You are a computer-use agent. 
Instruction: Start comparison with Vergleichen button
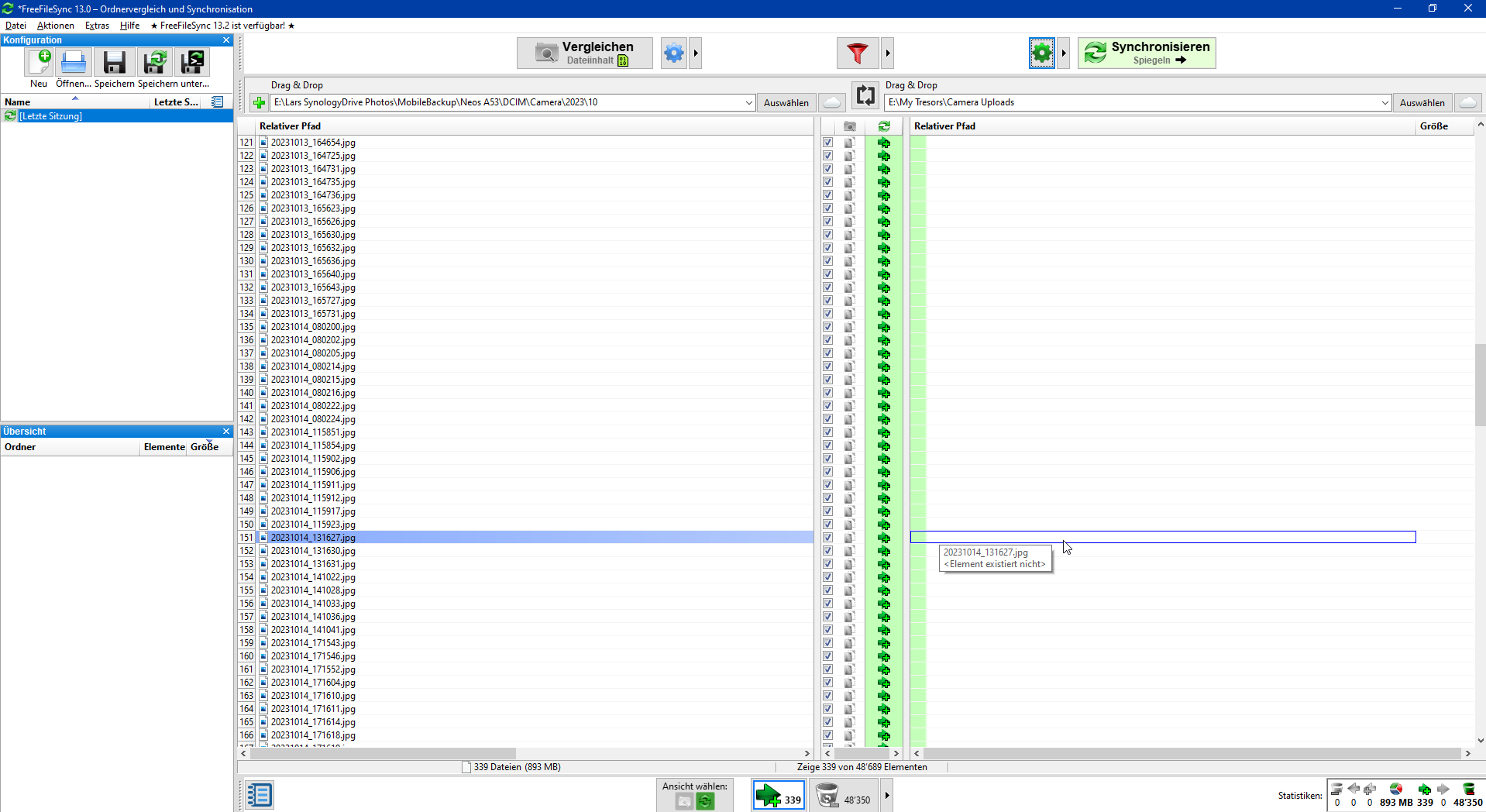pyautogui.click(x=585, y=53)
